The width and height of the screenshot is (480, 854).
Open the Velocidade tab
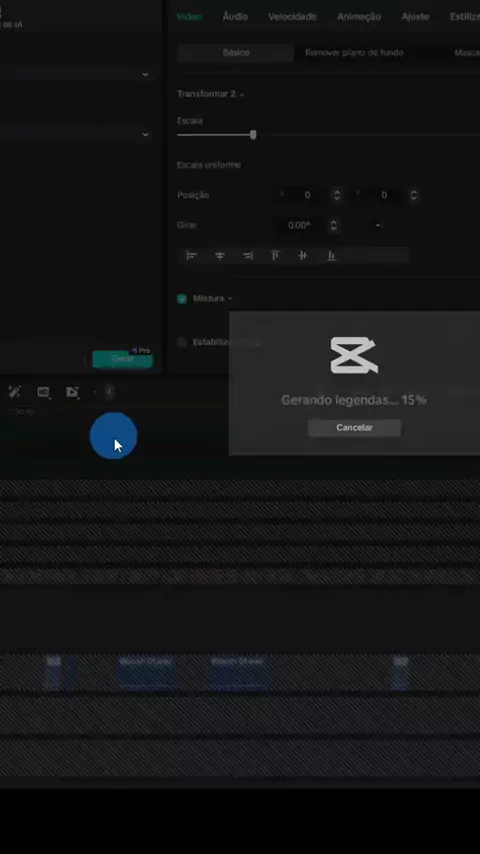point(292,17)
